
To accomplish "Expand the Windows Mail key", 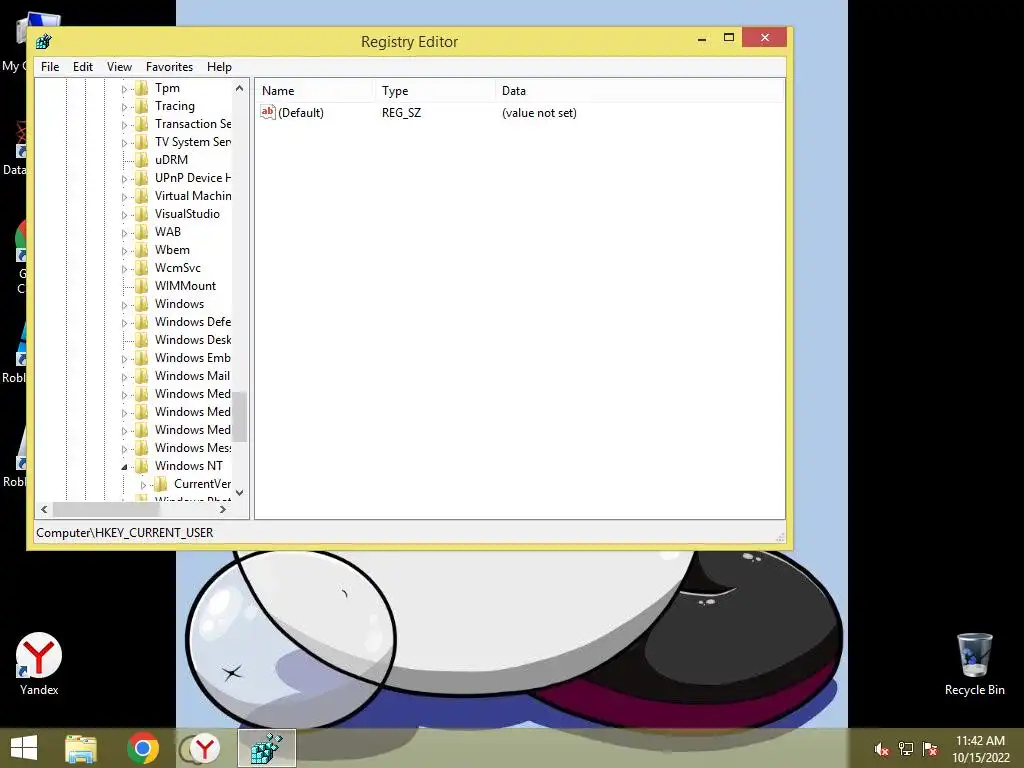I will click(124, 377).
